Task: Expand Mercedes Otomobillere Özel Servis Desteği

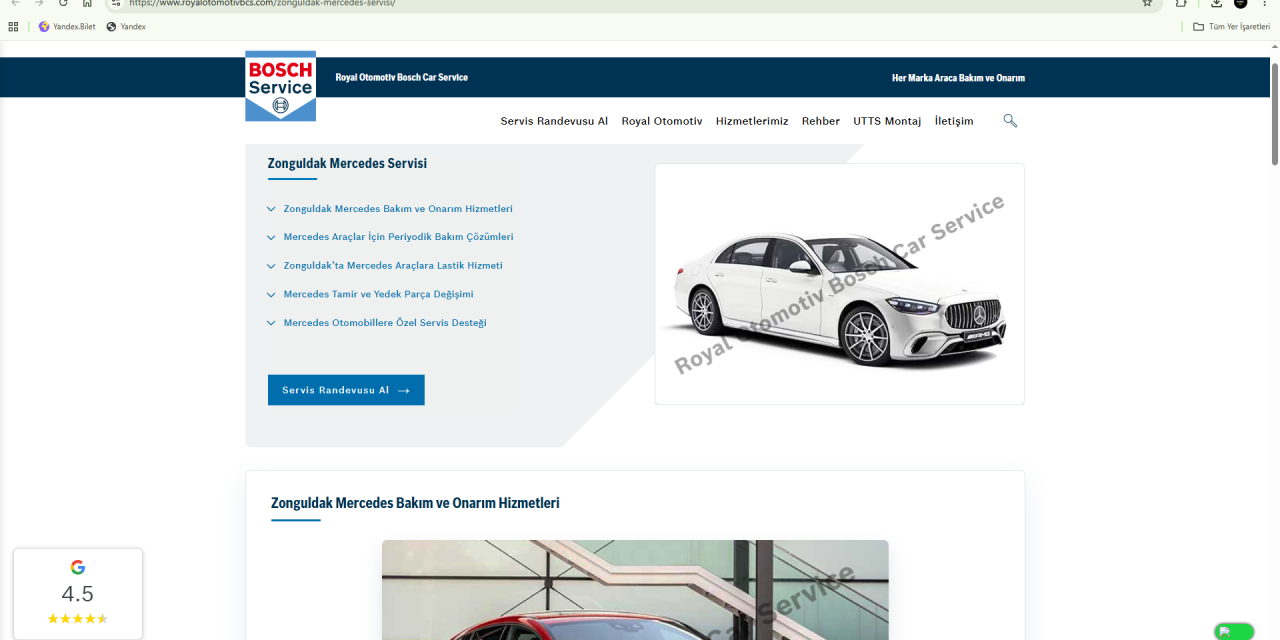Action: tap(377, 323)
